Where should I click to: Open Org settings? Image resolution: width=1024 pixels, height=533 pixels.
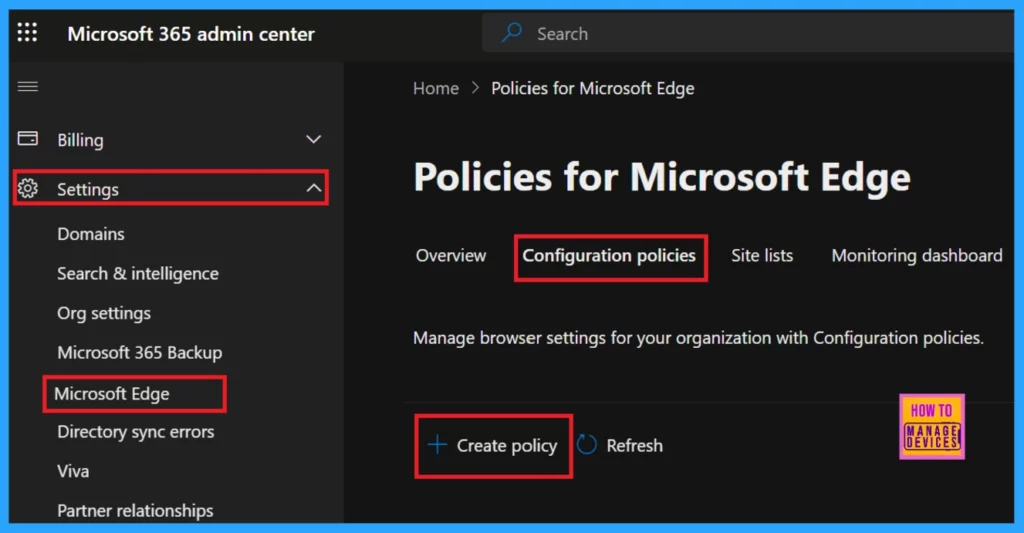104,314
